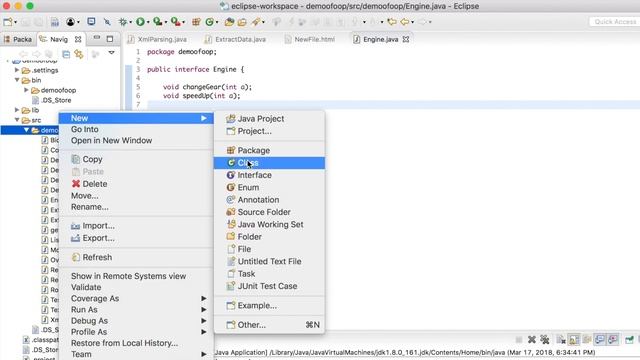Toggle Link with Editor in Navigator
This screenshot has height=360, width=640.
(x=79, y=54)
